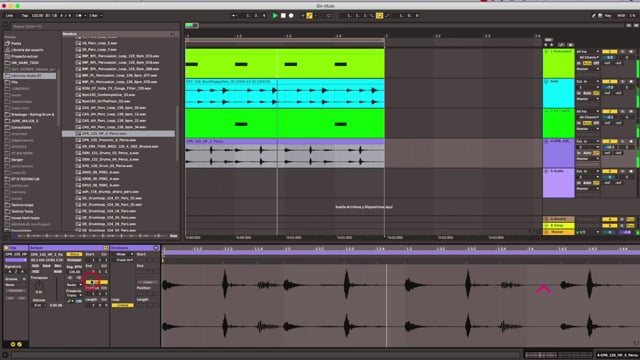Toggle the Warp button in Sample box
The width and height of the screenshot is (640, 360).
[74, 254]
